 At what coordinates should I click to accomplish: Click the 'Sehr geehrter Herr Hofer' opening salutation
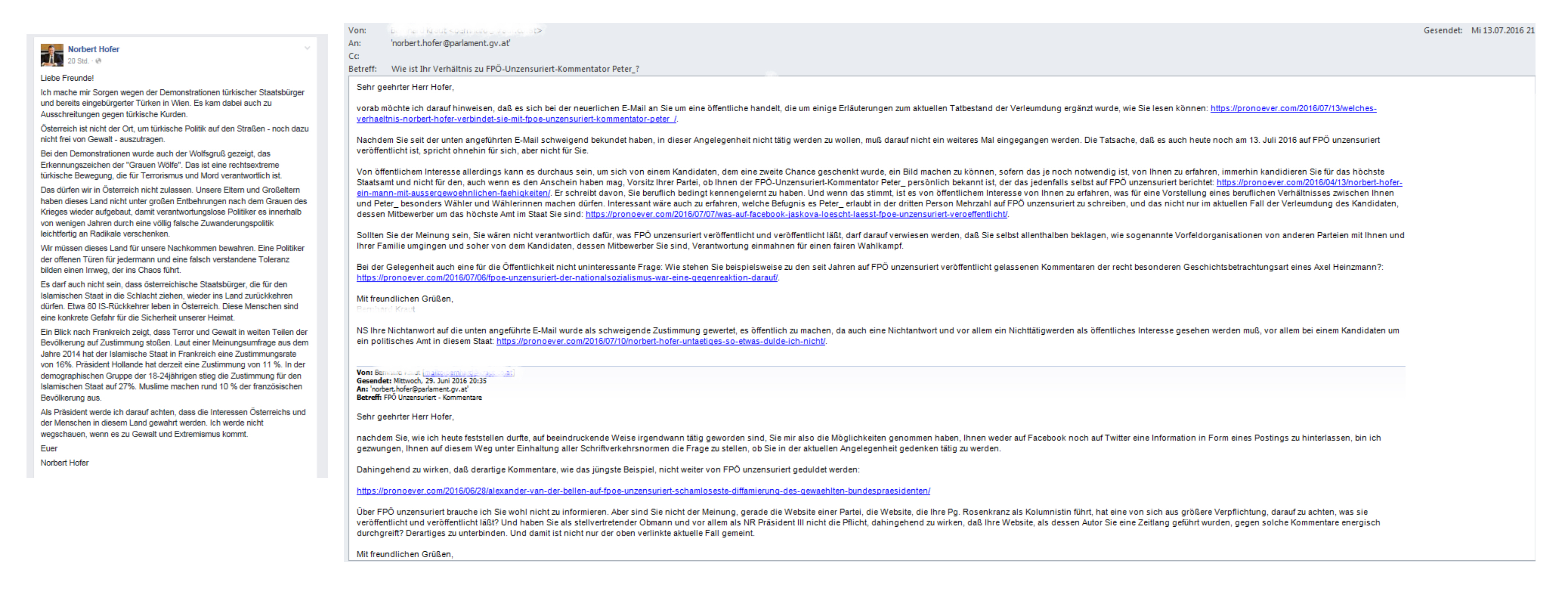[405, 87]
